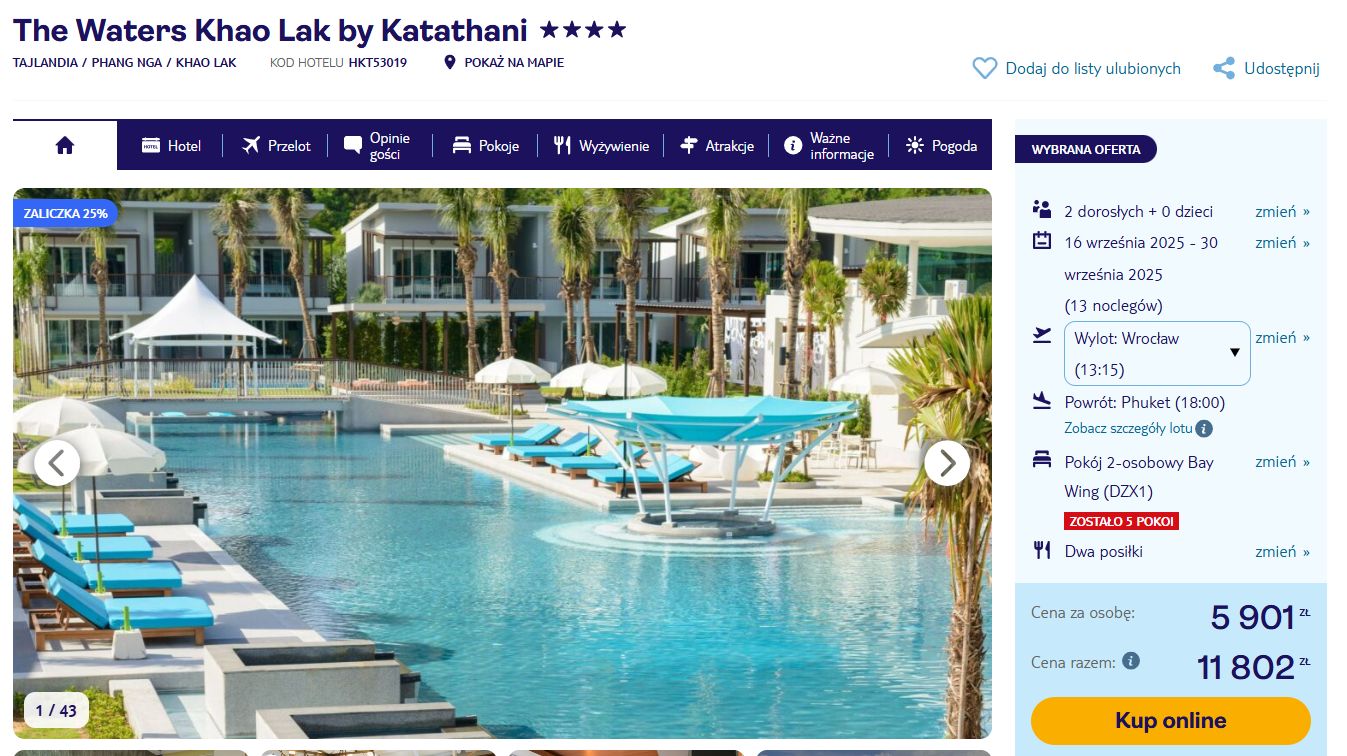Image resolution: width=1347 pixels, height=756 pixels.
Task: Click the share icon next to Udostępnij
Action: (x=1224, y=68)
